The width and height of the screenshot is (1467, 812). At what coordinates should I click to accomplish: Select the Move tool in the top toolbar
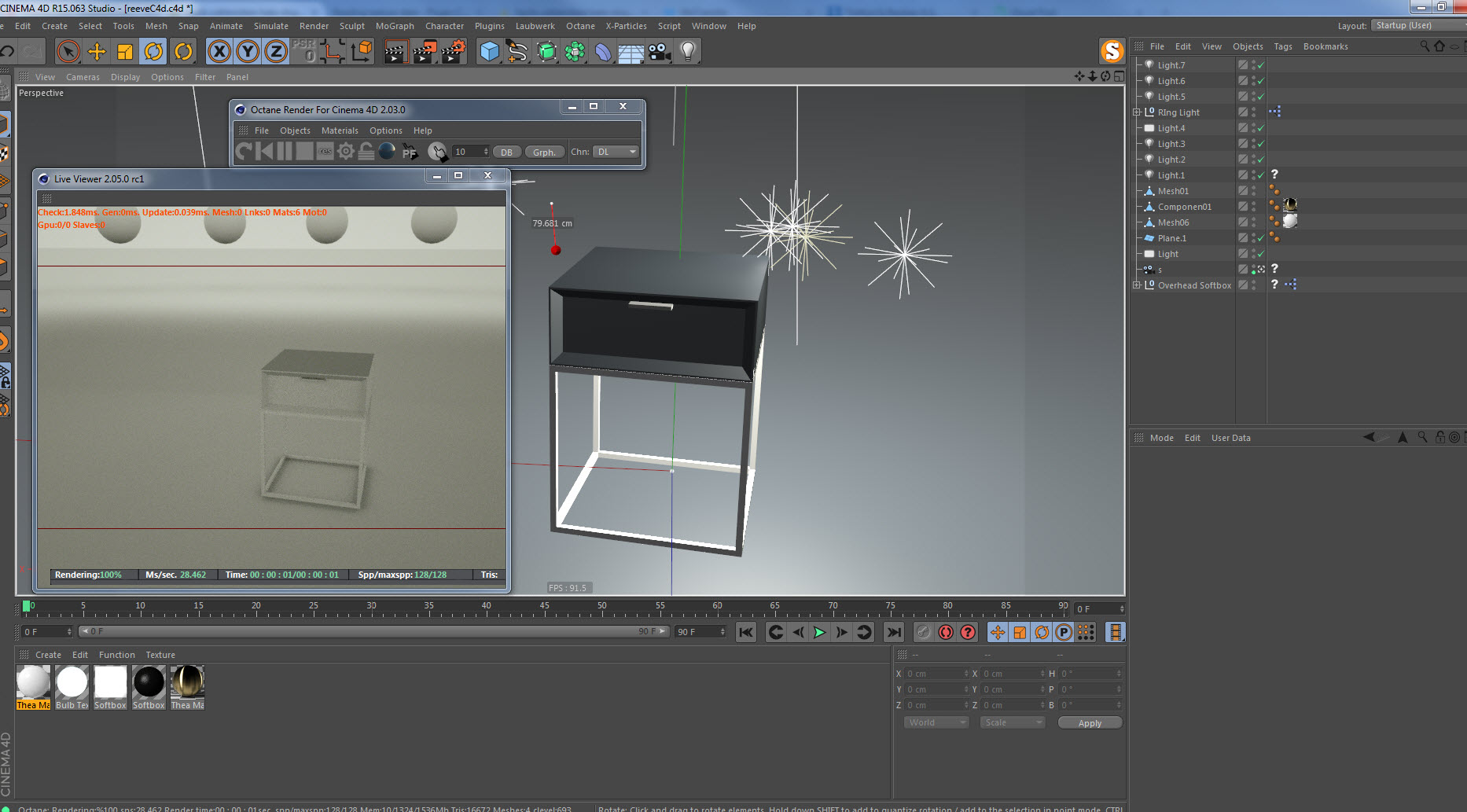coord(97,52)
